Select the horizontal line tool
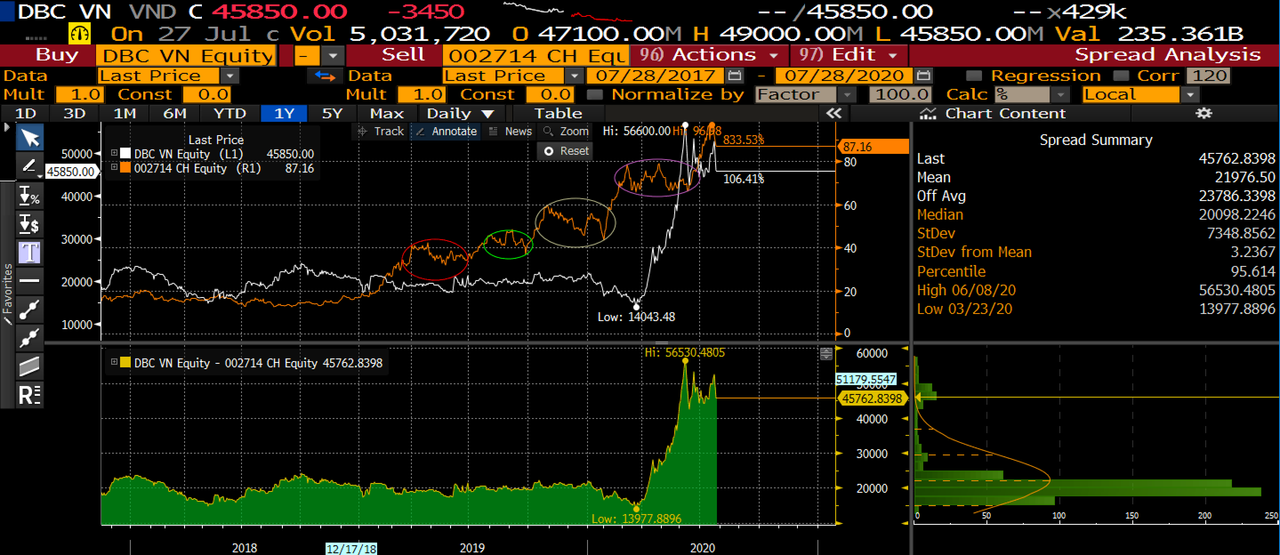The image size is (1280, 555). (x=30, y=280)
